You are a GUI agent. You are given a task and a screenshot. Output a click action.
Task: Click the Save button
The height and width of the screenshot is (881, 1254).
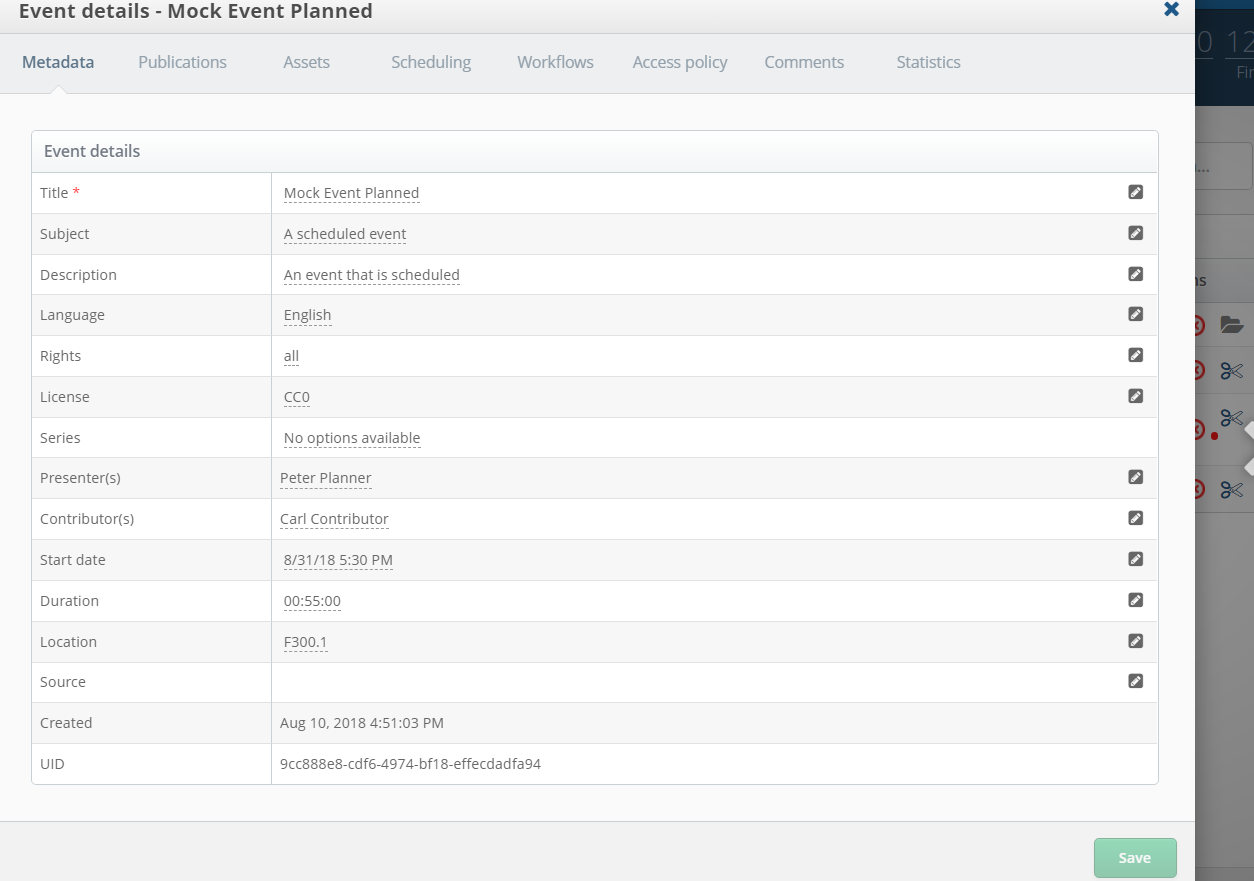(1134, 857)
